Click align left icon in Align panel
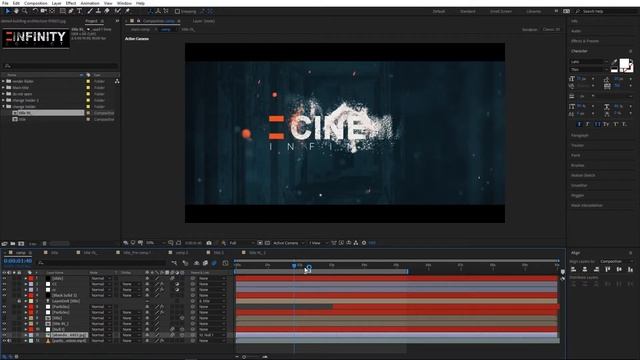The image size is (640, 360). 573,269
